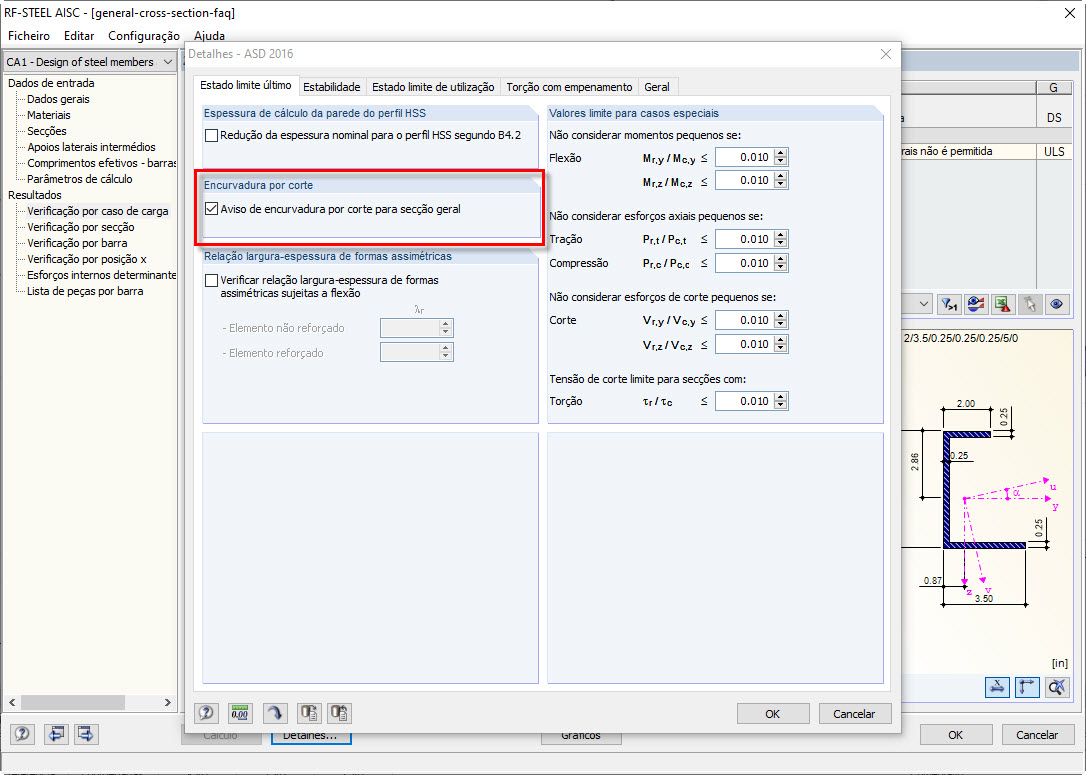Open the help icon in Detalhes dialog
Image resolution: width=1086 pixels, height=775 pixels.
click(206, 713)
